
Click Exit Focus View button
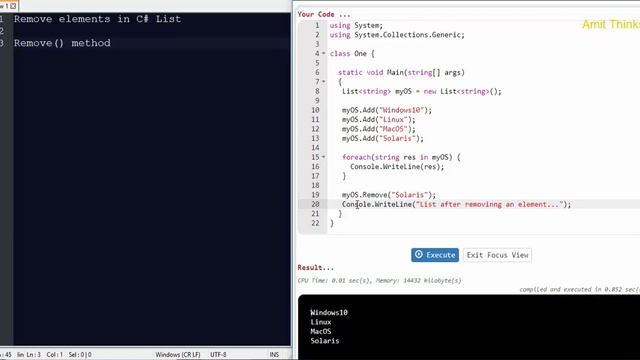497,255
